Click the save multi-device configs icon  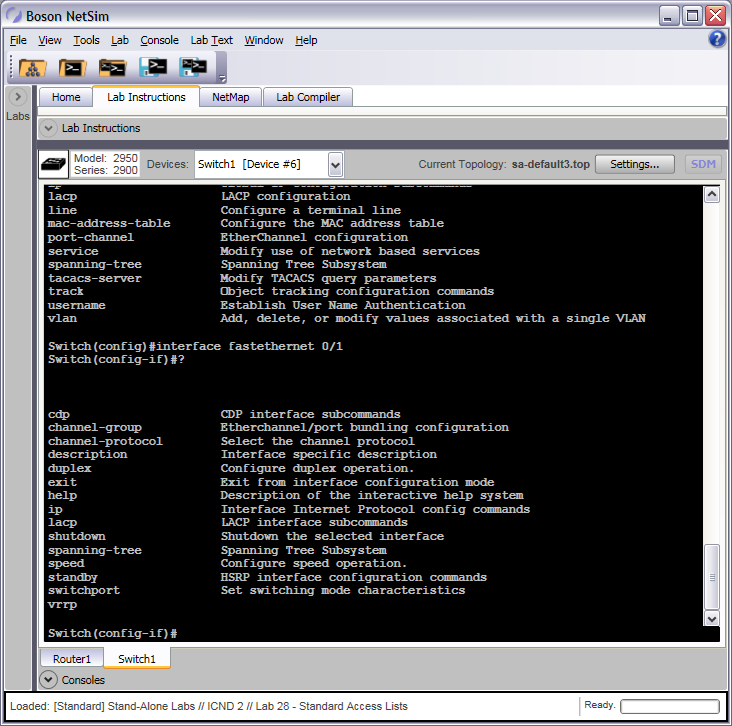(193, 67)
